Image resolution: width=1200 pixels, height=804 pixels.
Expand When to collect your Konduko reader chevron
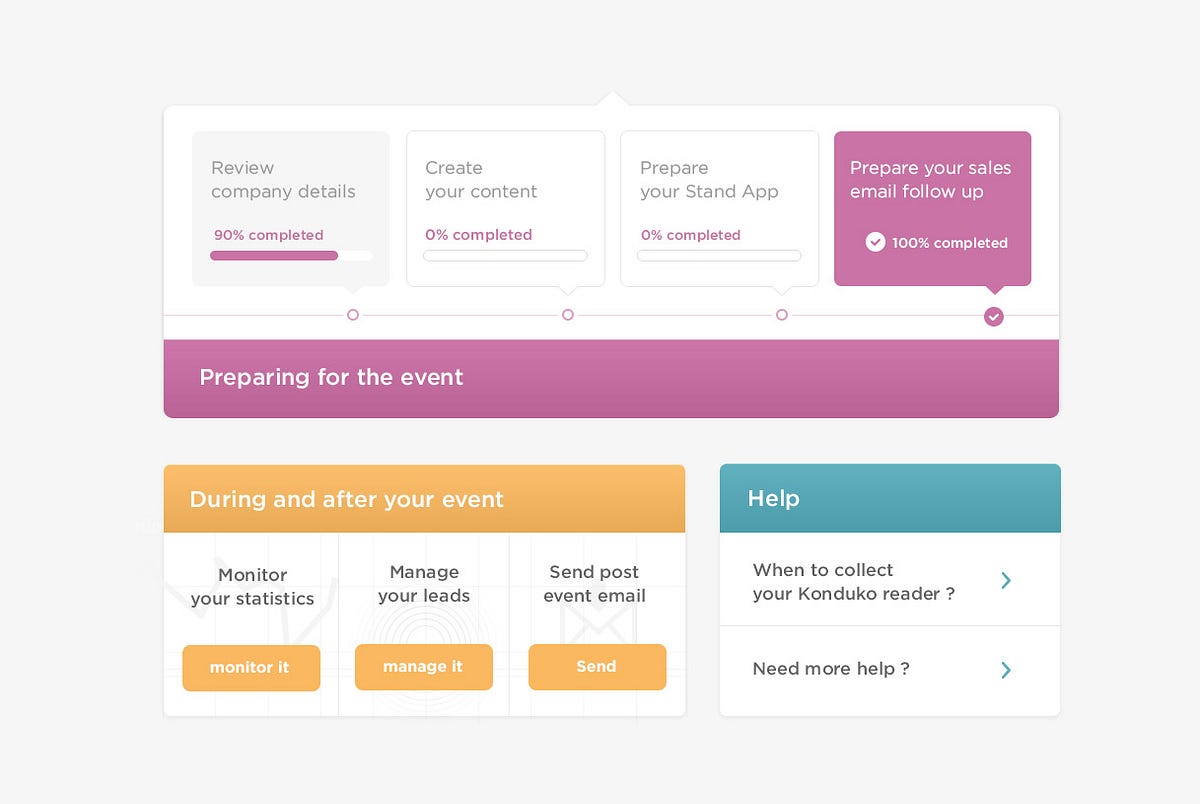[x=1006, y=581]
